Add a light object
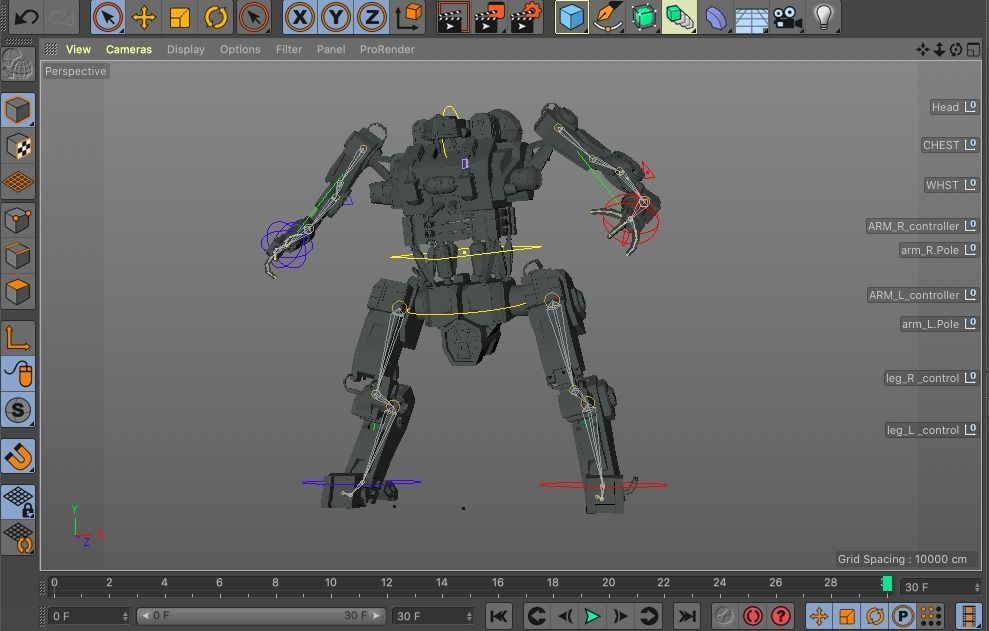Image resolution: width=989 pixels, height=631 pixels. pyautogui.click(x=824, y=17)
